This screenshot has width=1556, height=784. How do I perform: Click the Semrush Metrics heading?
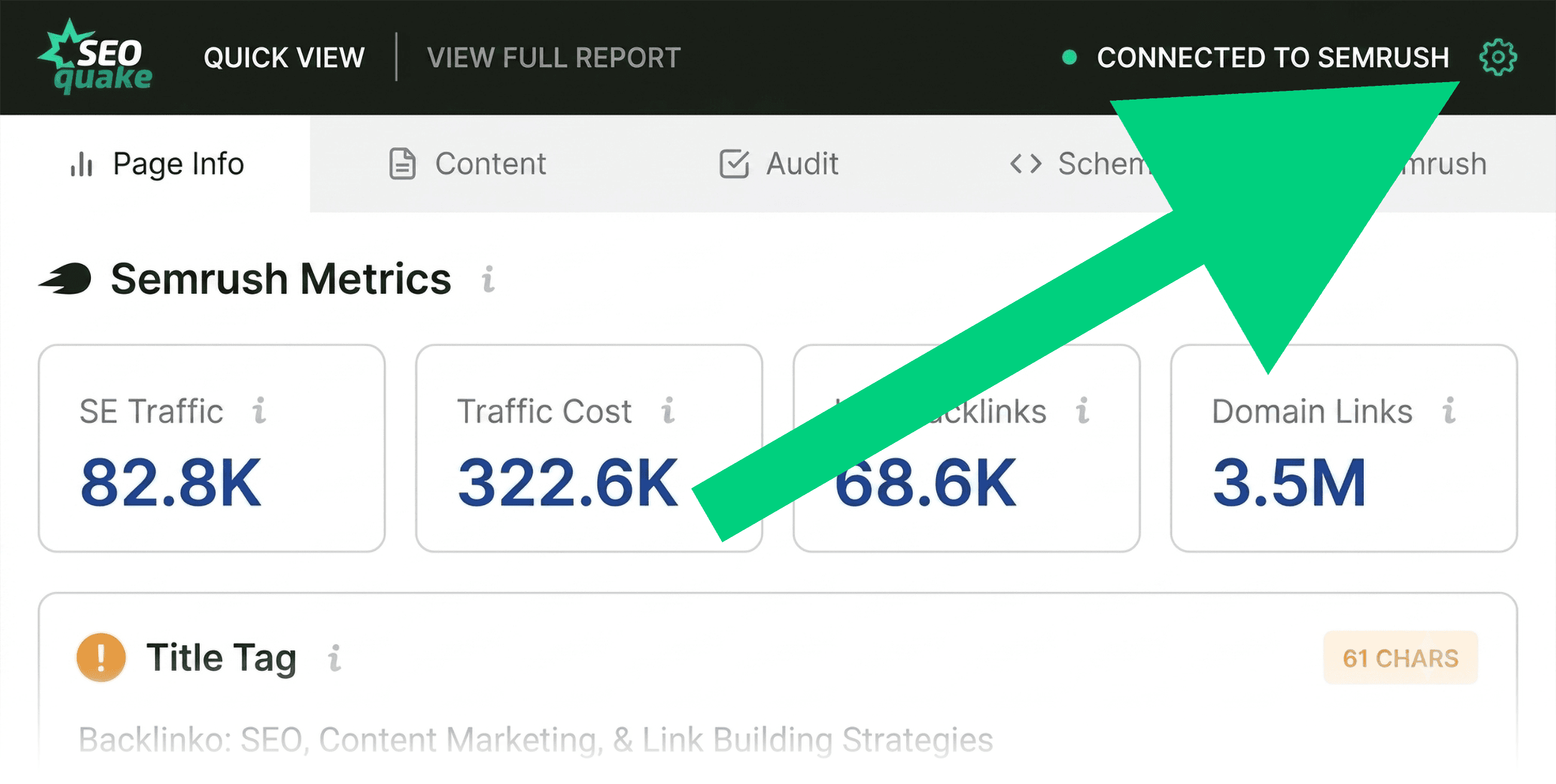tap(281, 279)
